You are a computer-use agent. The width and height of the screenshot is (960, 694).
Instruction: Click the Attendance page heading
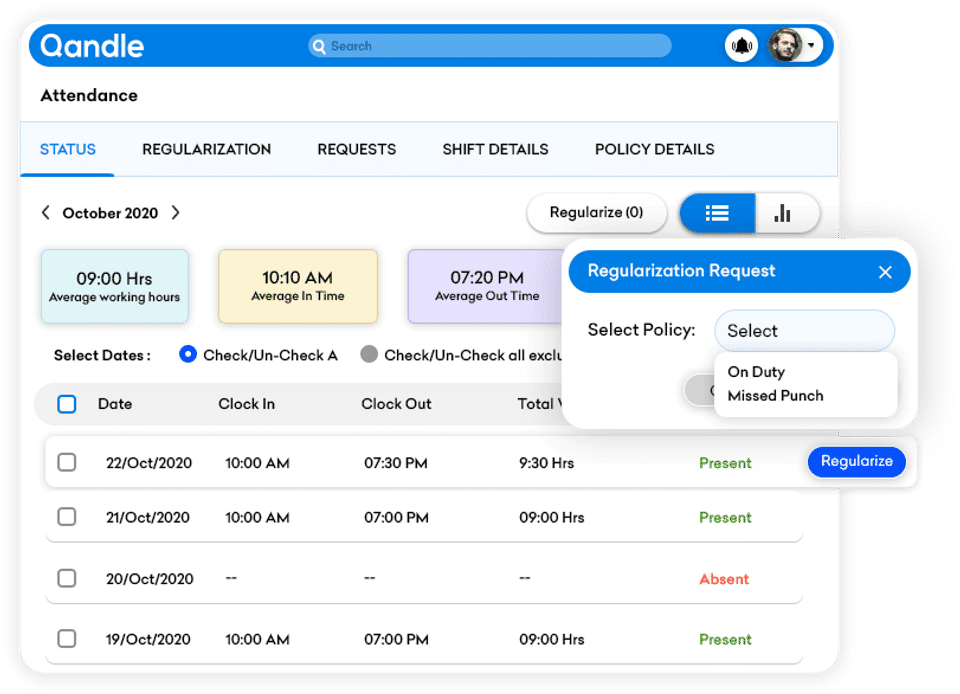click(x=89, y=95)
